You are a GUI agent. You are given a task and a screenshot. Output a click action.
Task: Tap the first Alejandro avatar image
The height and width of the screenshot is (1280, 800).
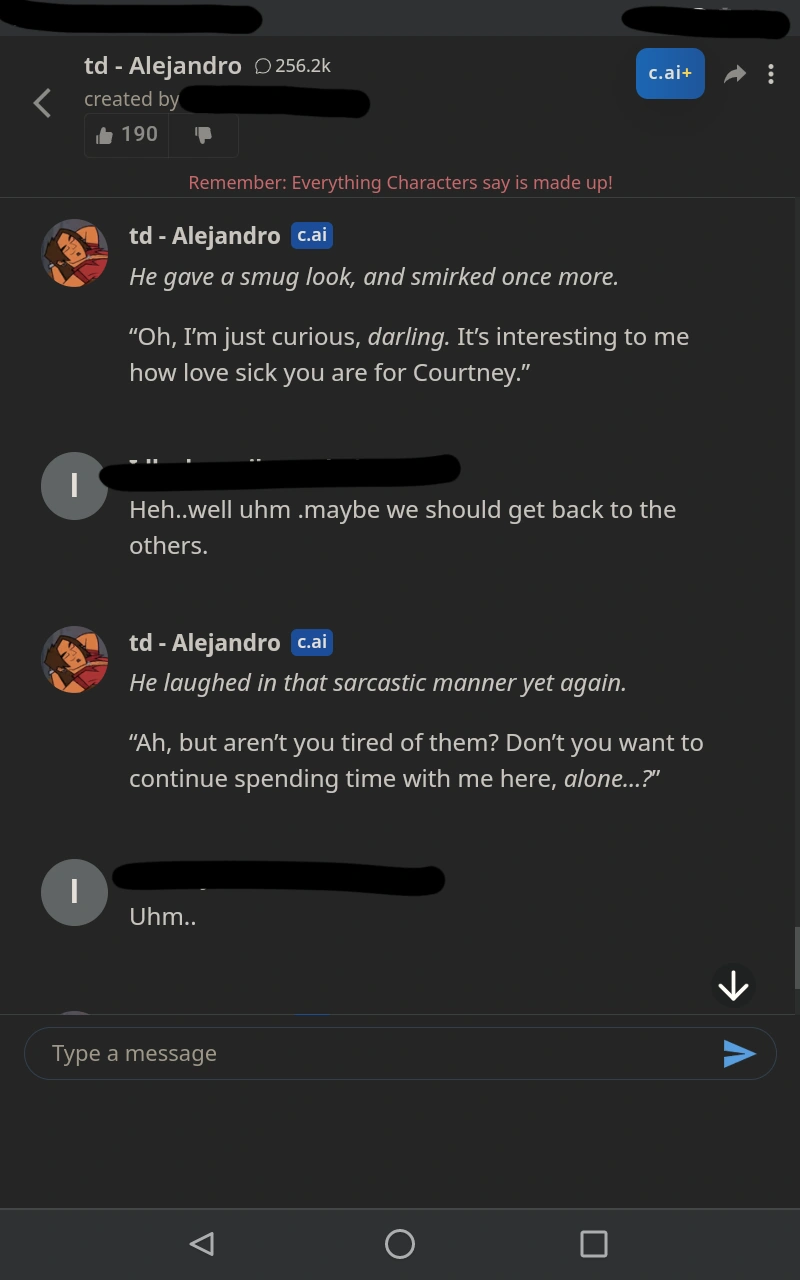(74, 253)
